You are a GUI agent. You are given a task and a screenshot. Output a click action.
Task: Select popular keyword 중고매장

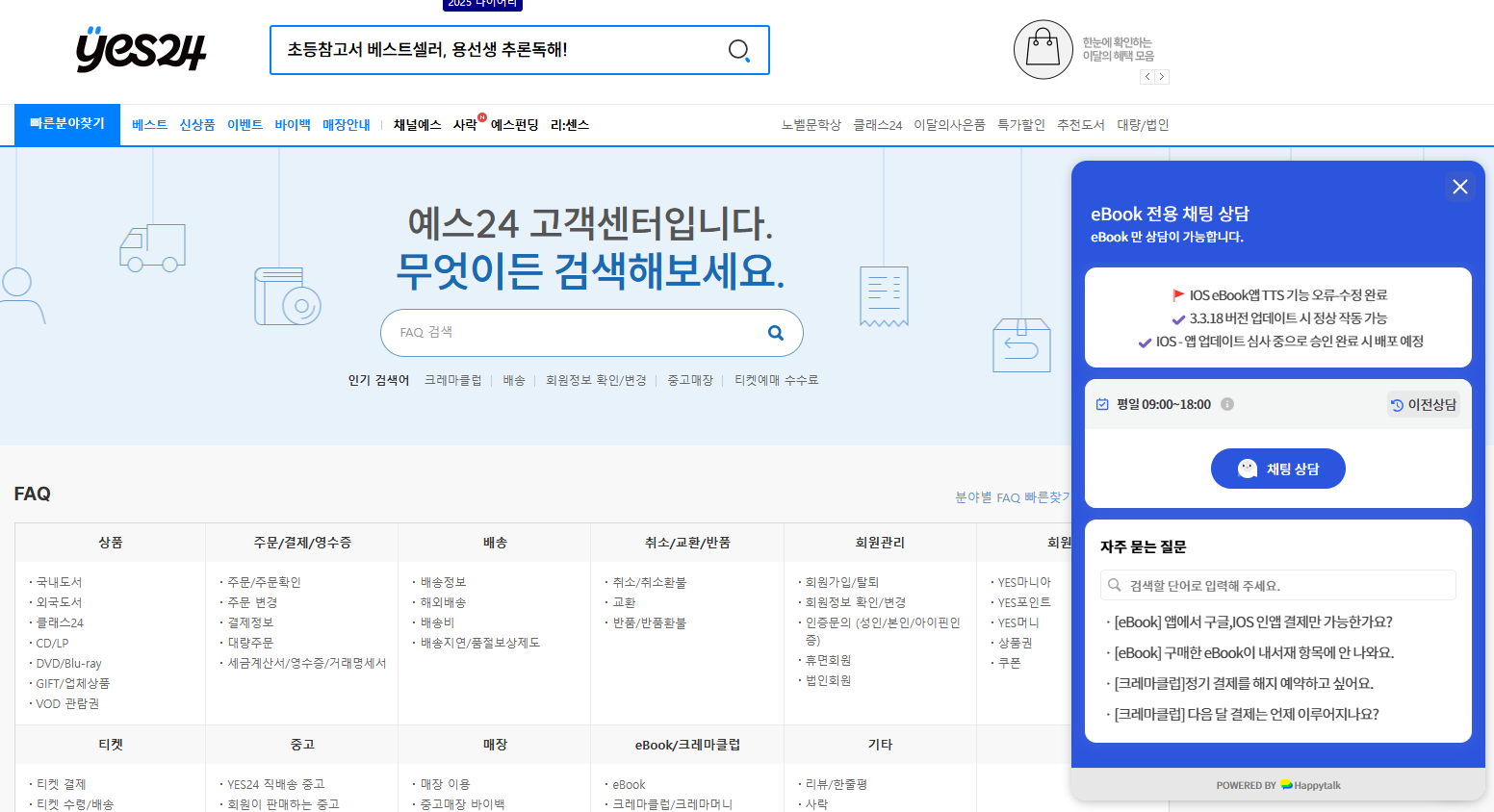(x=690, y=380)
